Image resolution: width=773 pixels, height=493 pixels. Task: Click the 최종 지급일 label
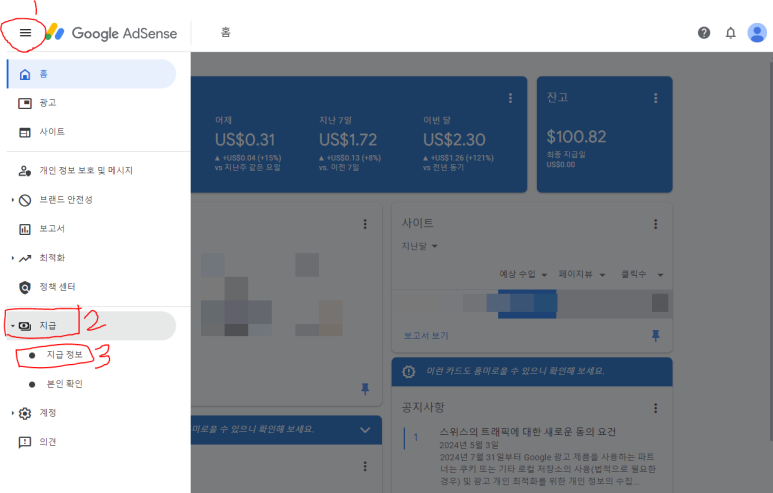pos(566,155)
